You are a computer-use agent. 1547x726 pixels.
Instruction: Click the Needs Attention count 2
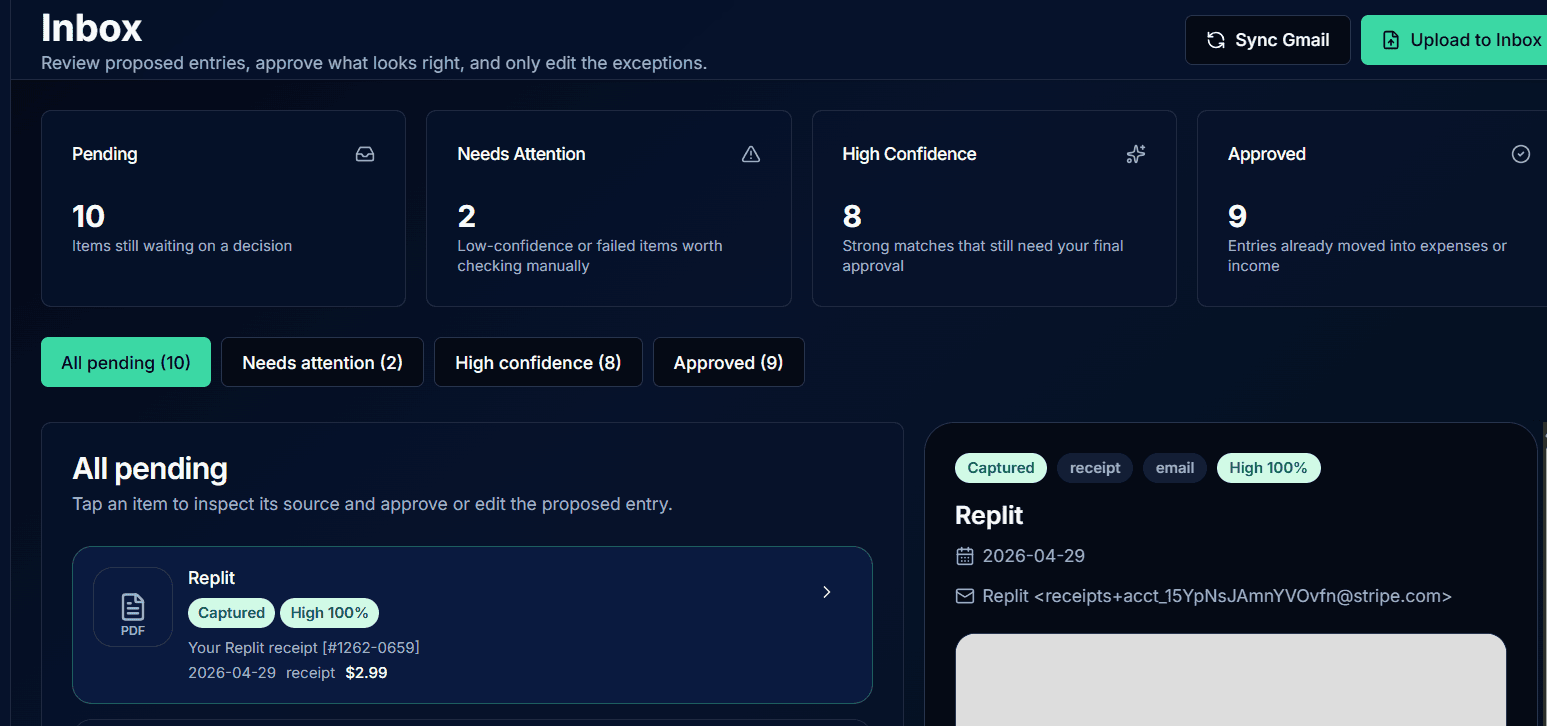click(466, 216)
